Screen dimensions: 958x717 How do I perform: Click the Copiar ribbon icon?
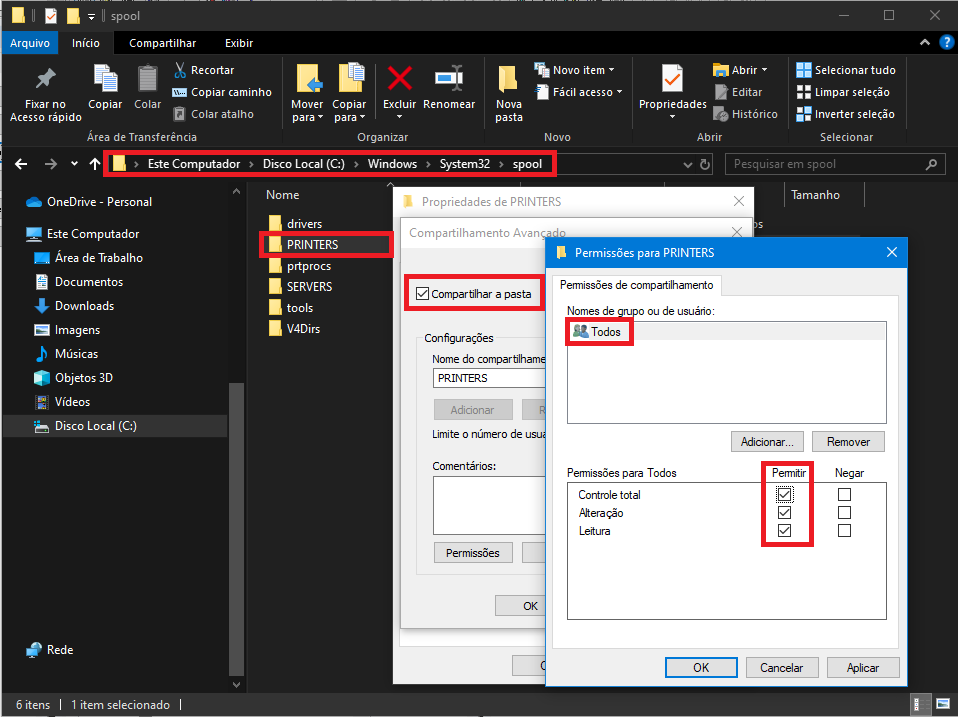click(105, 79)
